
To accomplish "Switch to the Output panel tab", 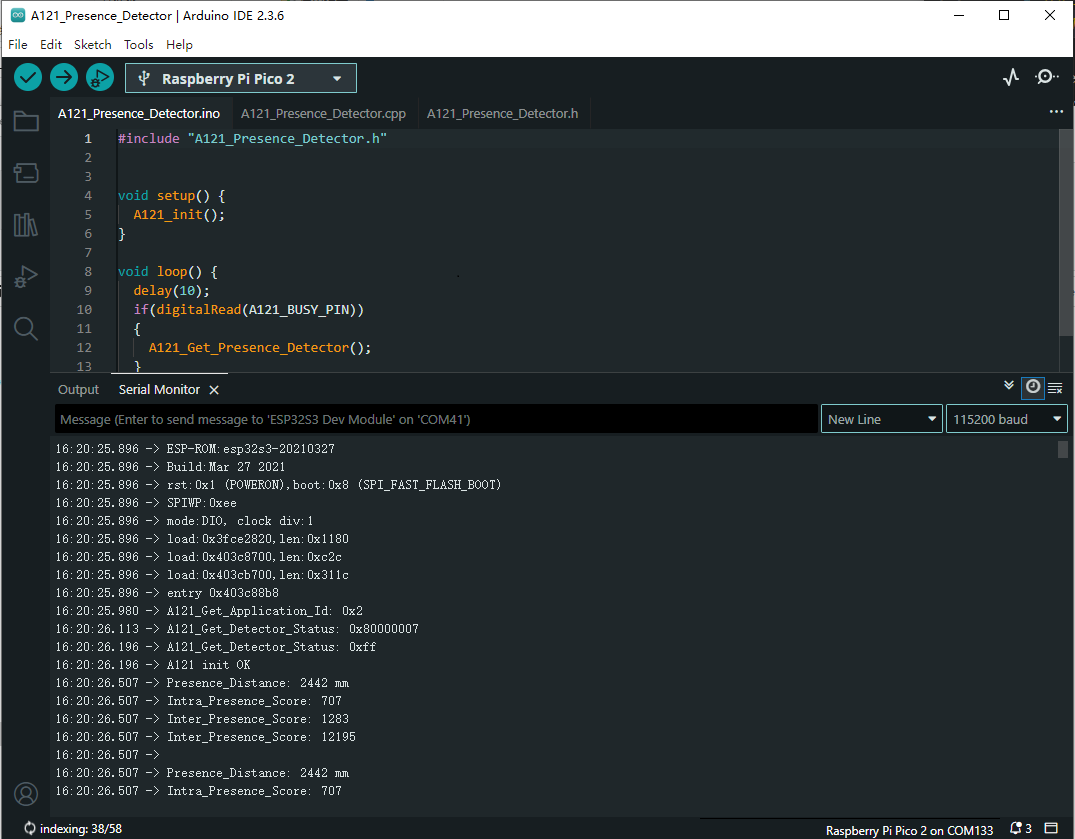I will tap(78, 389).
